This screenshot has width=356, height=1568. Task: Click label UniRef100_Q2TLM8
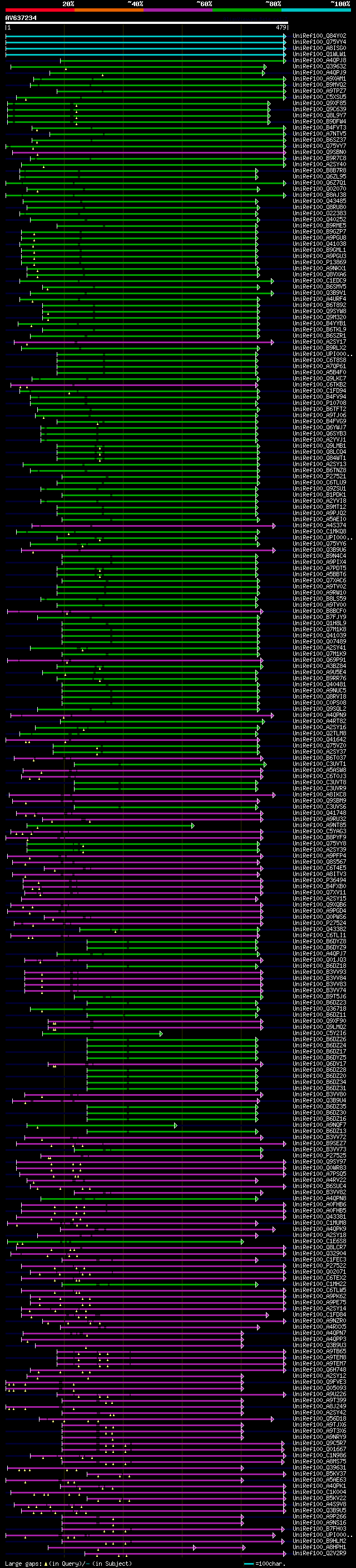coord(319,734)
